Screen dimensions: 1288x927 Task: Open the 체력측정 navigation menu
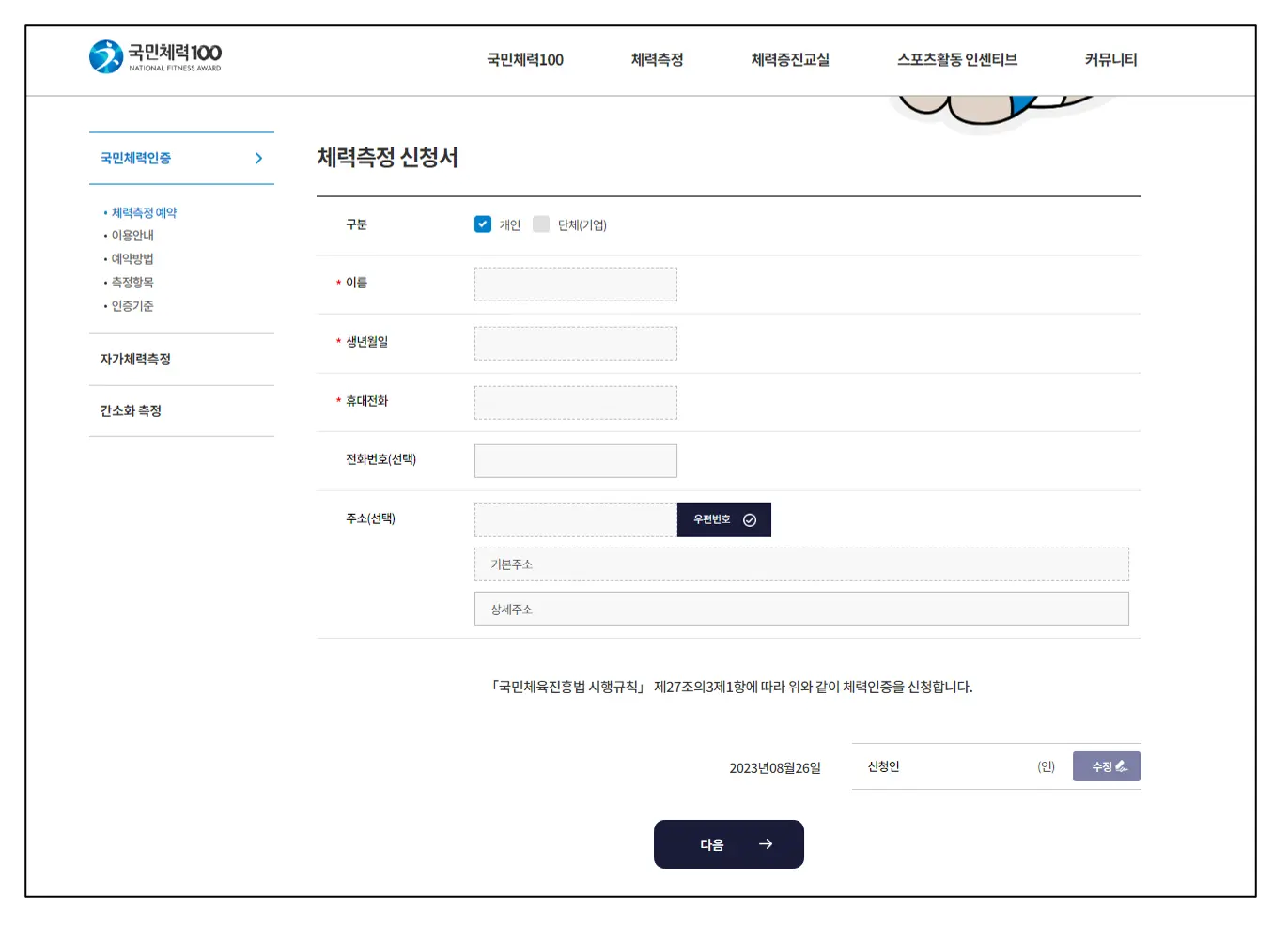(x=657, y=59)
